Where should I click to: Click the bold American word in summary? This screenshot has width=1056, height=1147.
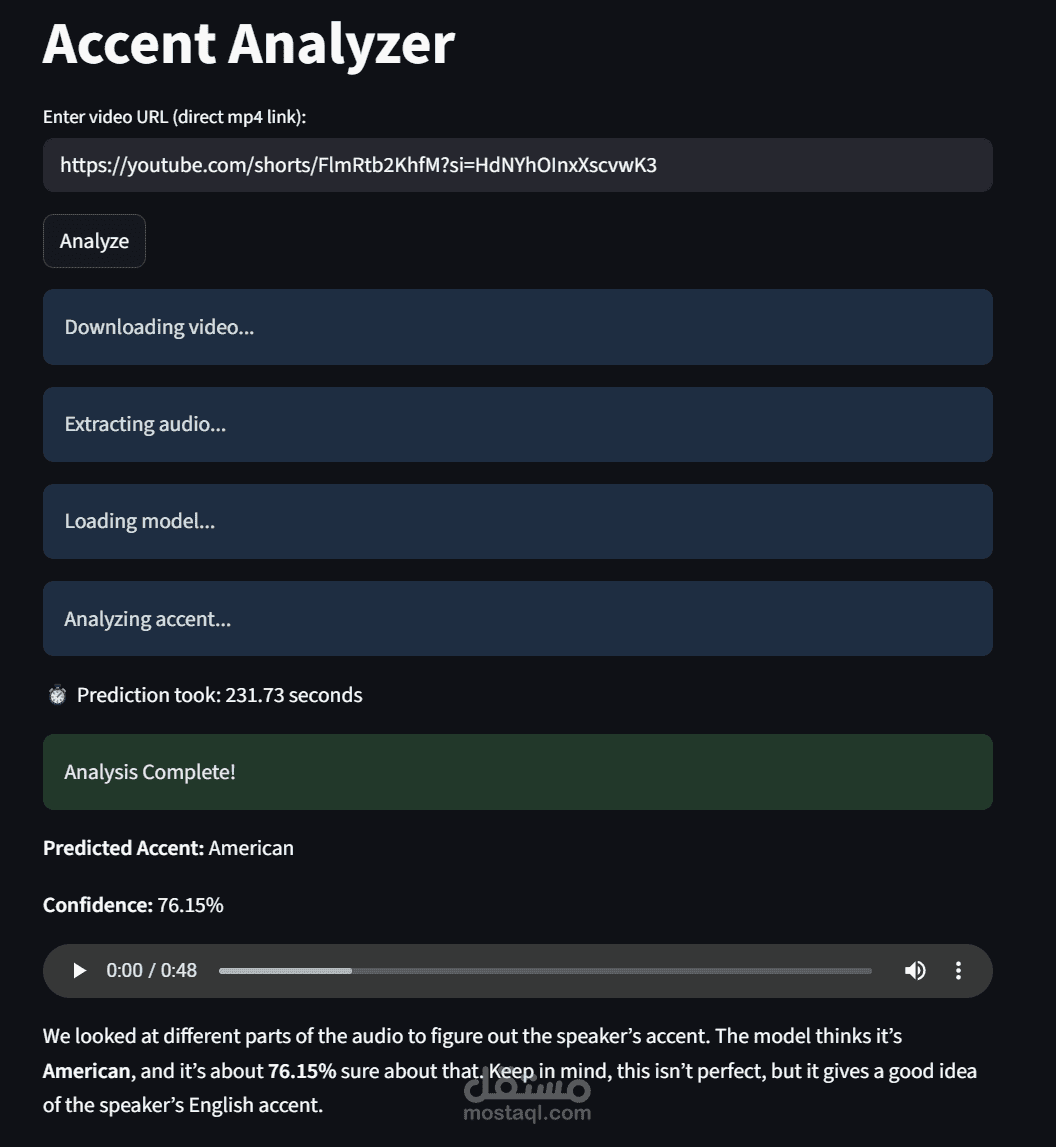click(86, 1071)
